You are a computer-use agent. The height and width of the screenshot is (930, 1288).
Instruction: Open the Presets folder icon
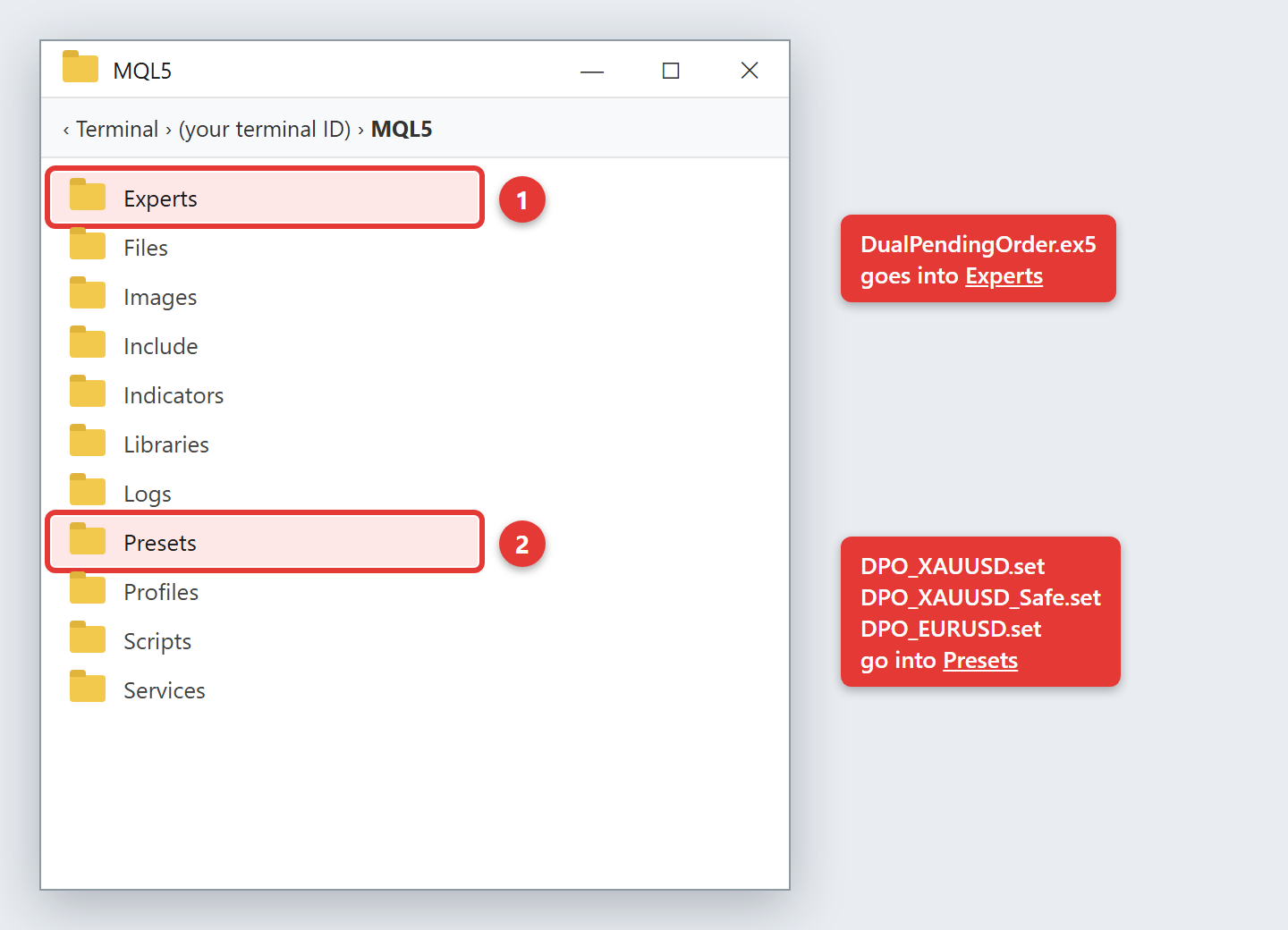tap(88, 540)
